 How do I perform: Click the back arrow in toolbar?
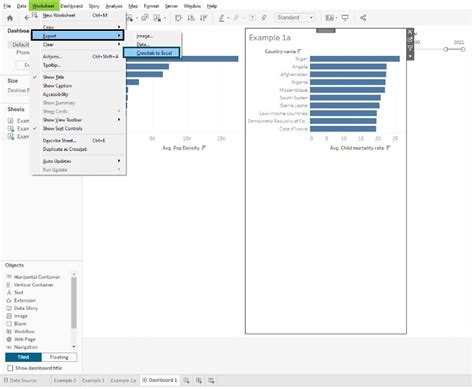[x=27, y=18]
